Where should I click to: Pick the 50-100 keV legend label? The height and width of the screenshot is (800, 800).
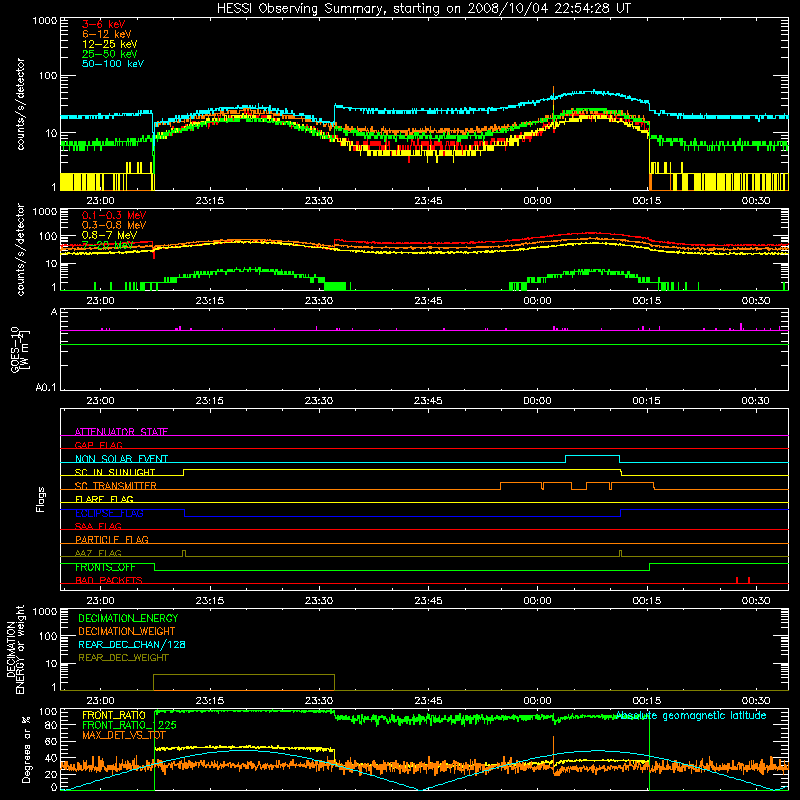113,64
